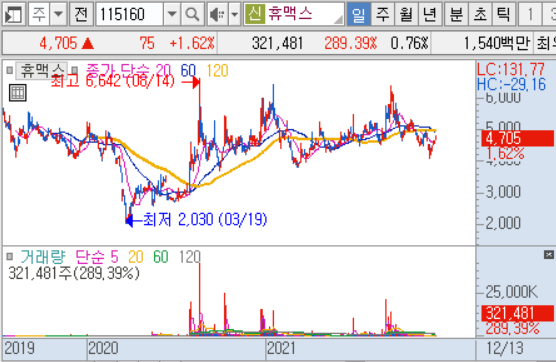Viewport: 556px width, 362px height.
Task: Expand the stock code history dropdown
Action: 172,15
